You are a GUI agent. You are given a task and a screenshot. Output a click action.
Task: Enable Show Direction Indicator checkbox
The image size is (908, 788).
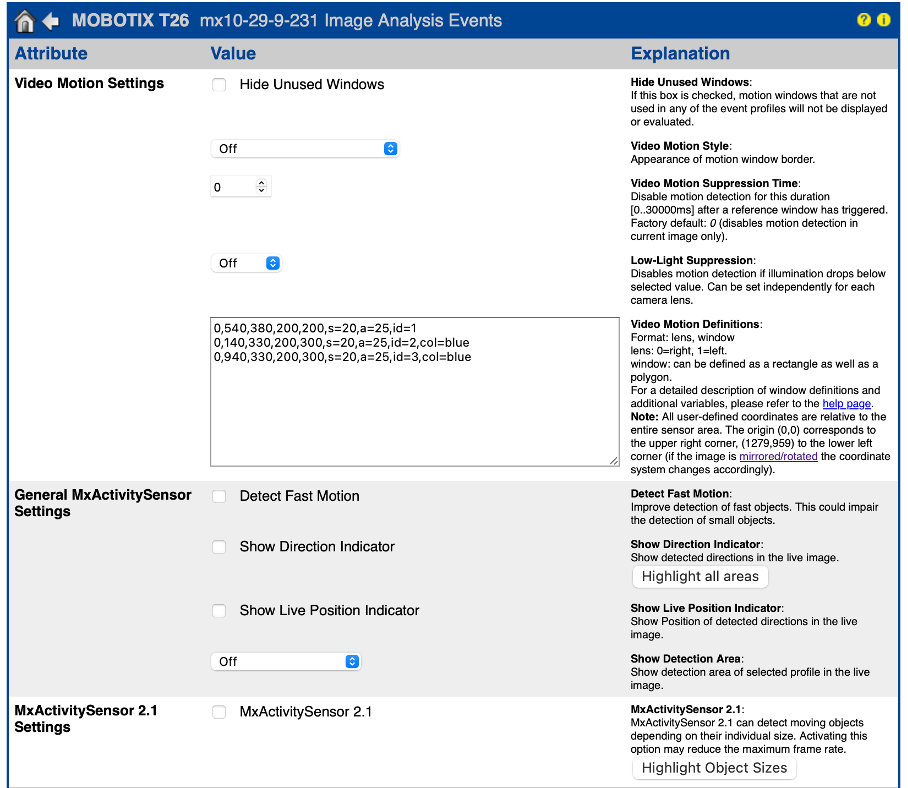point(219,547)
